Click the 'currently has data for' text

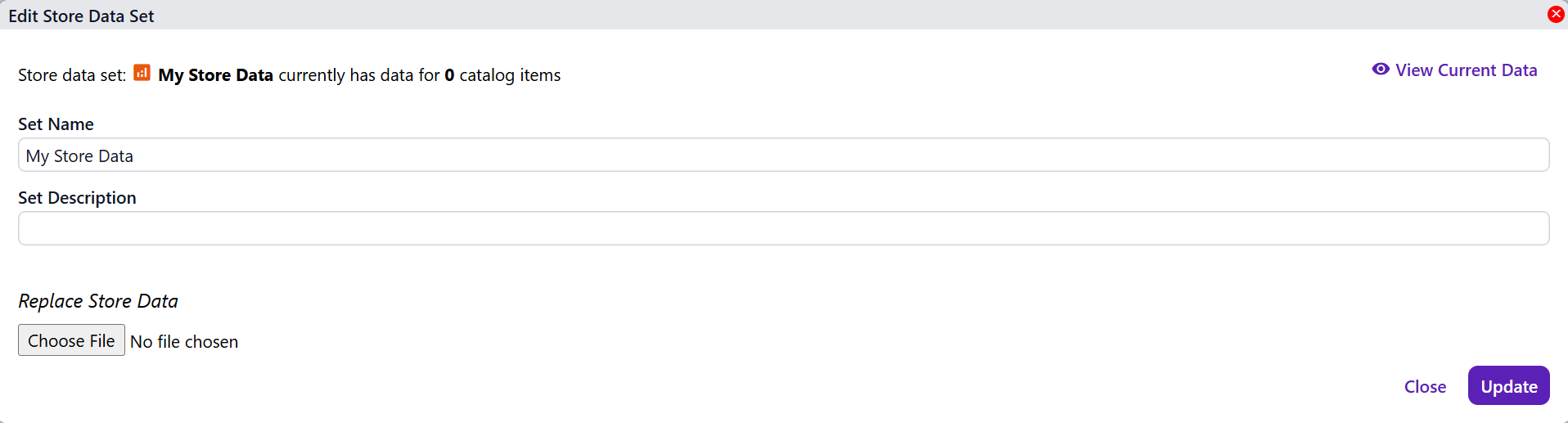[x=359, y=75]
